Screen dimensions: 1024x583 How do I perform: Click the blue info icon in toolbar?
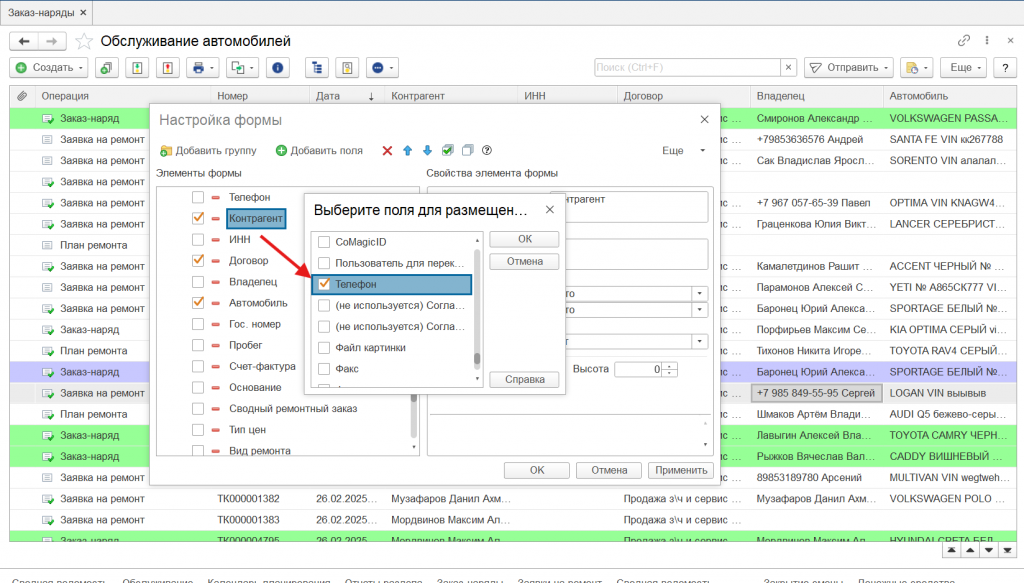click(x=276, y=68)
